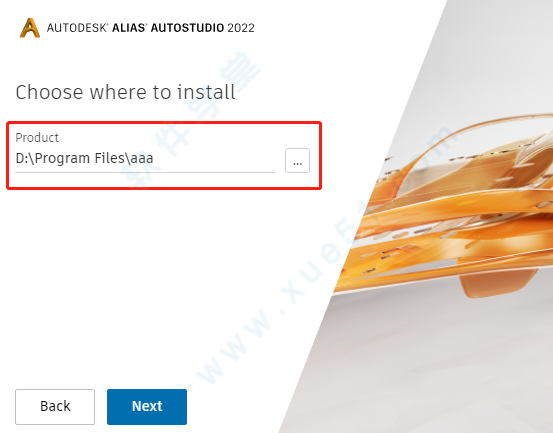Viewport: 553px width, 433px height.
Task: Focus the Product install path field
Action: (145, 158)
